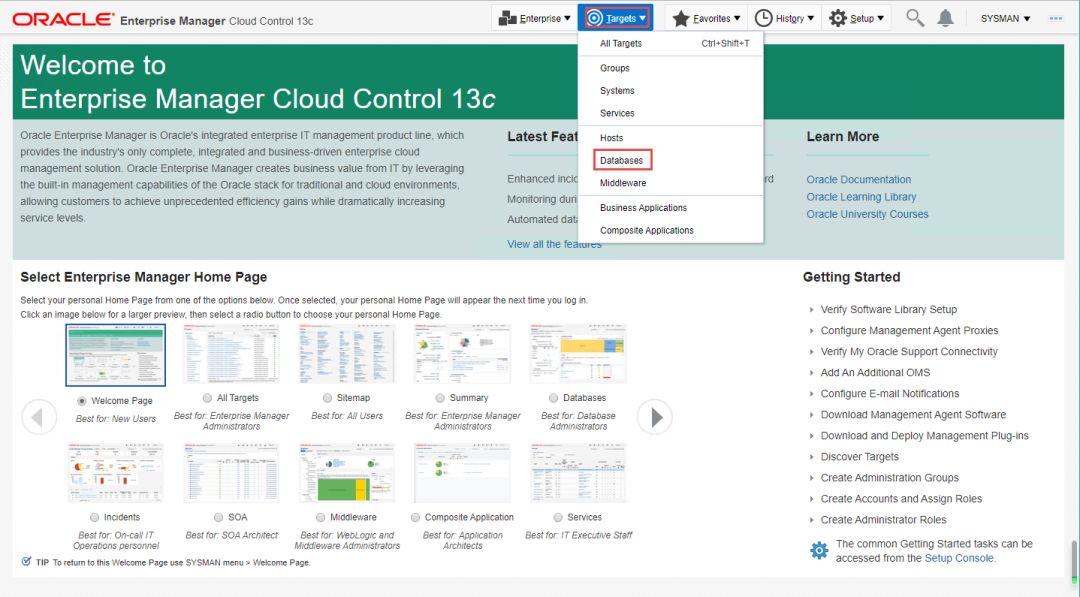Expand Download and Deploy Management Plug-ins

[x=811, y=436]
